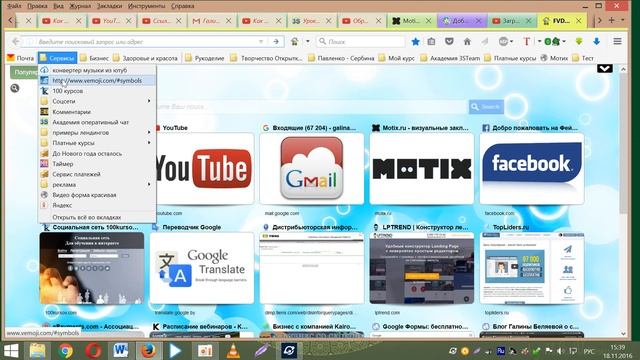Viewport: 640px width, 360px height.
Task: Select конвертер музыки из ютуб bookmark
Action: point(97,70)
